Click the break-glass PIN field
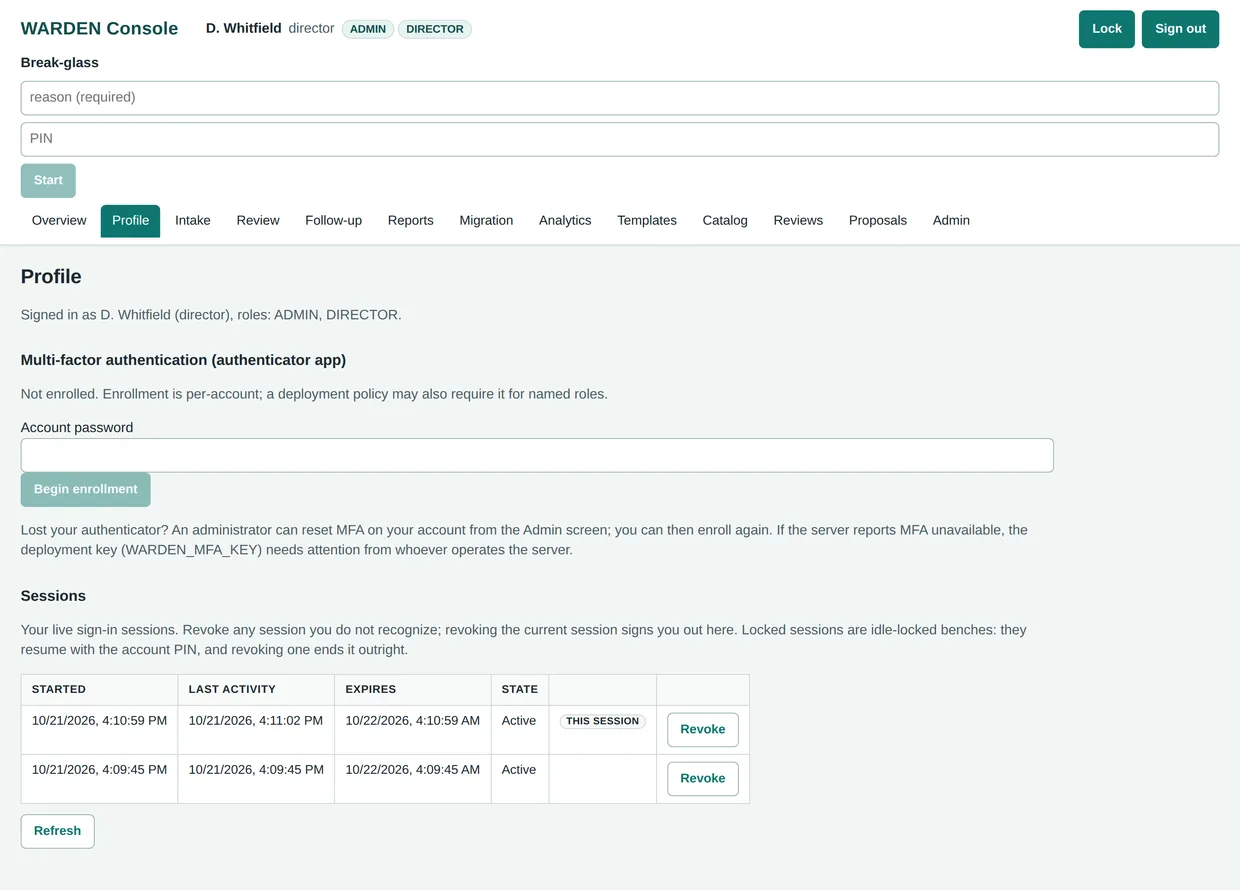1240x890 pixels. coord(620,139)
